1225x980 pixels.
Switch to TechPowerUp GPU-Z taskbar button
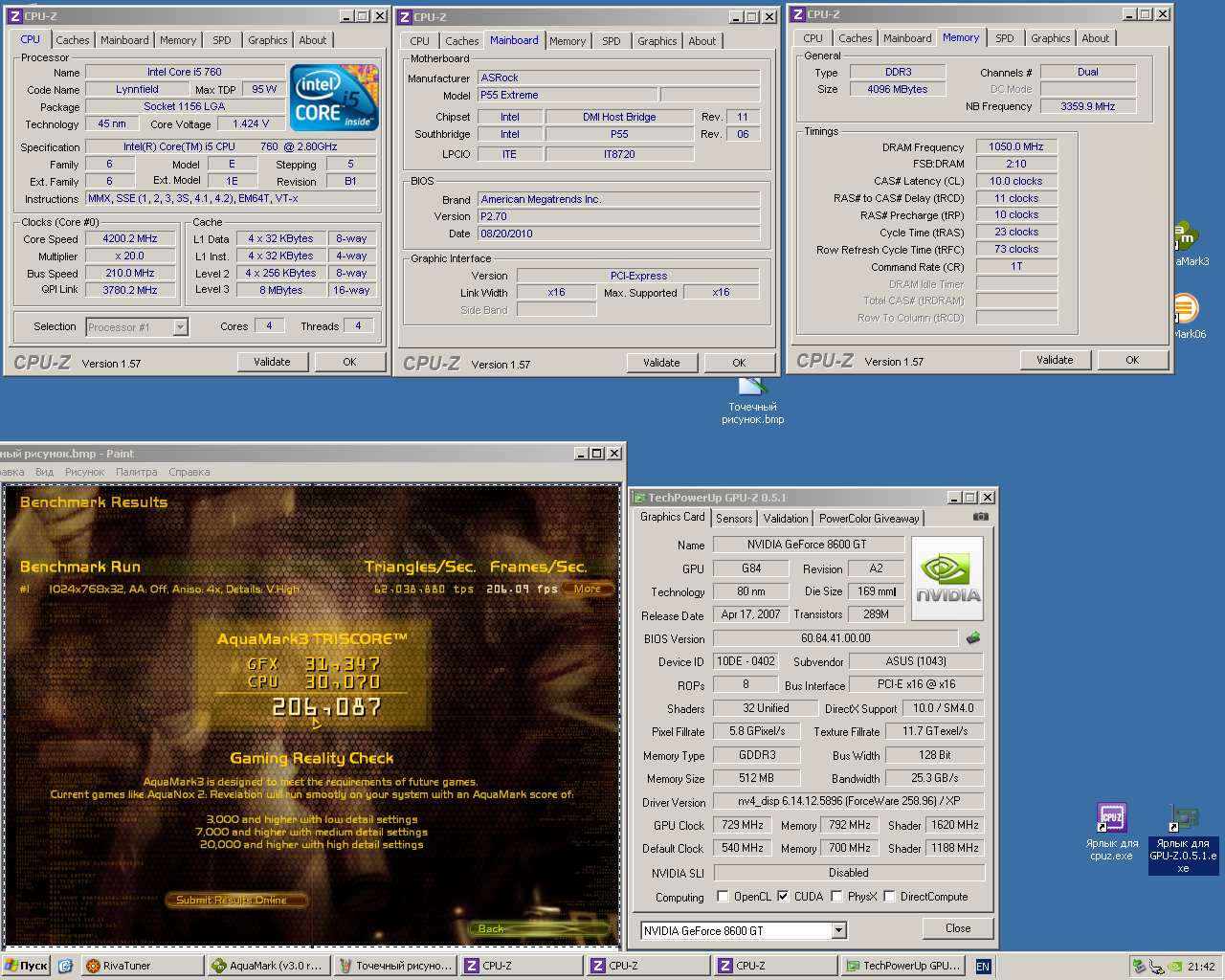point(902,966)
